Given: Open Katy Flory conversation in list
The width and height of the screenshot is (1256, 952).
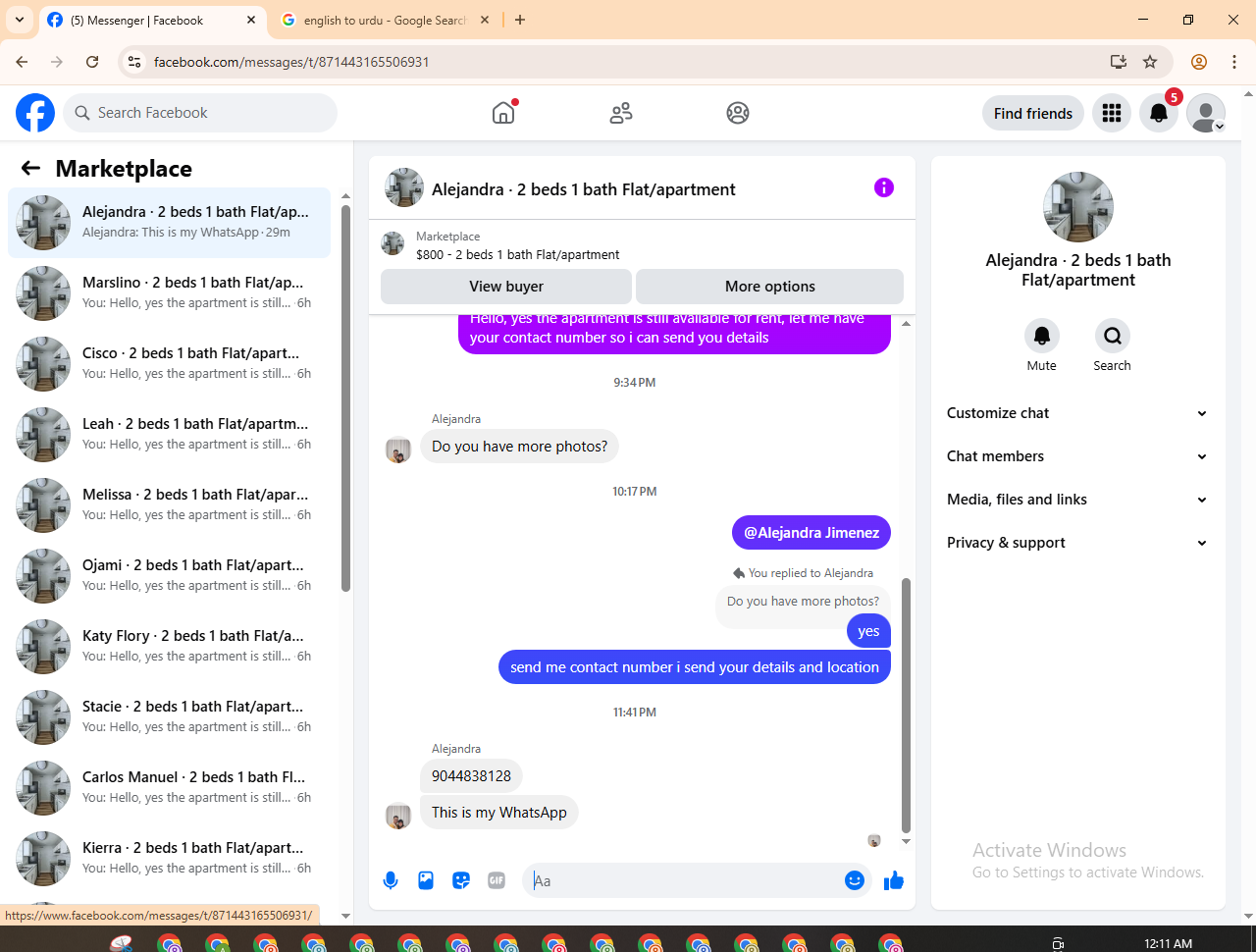Looking at the screenshot, I should pyautogui.click(x=169, y=647).
